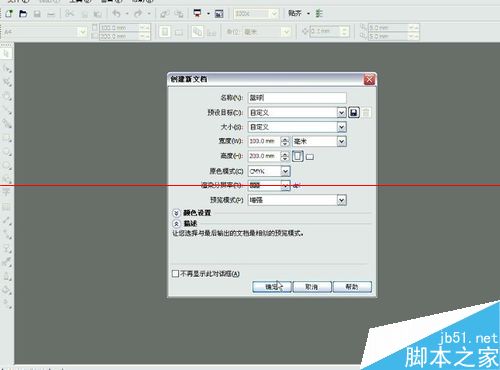The height and width of the screenshot is (370, 500).
Task: Open the CMYK color mode dropdown
Action: (285, 171)
